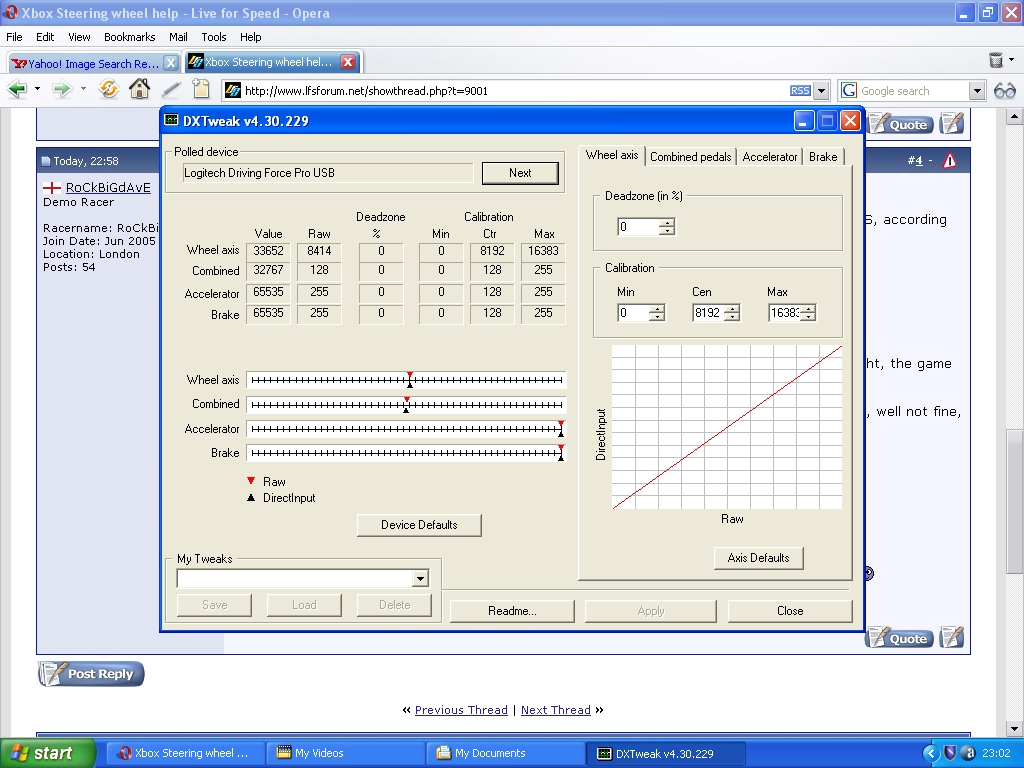
Task: Open the Google search dropdown arrow
Action: 977,91
